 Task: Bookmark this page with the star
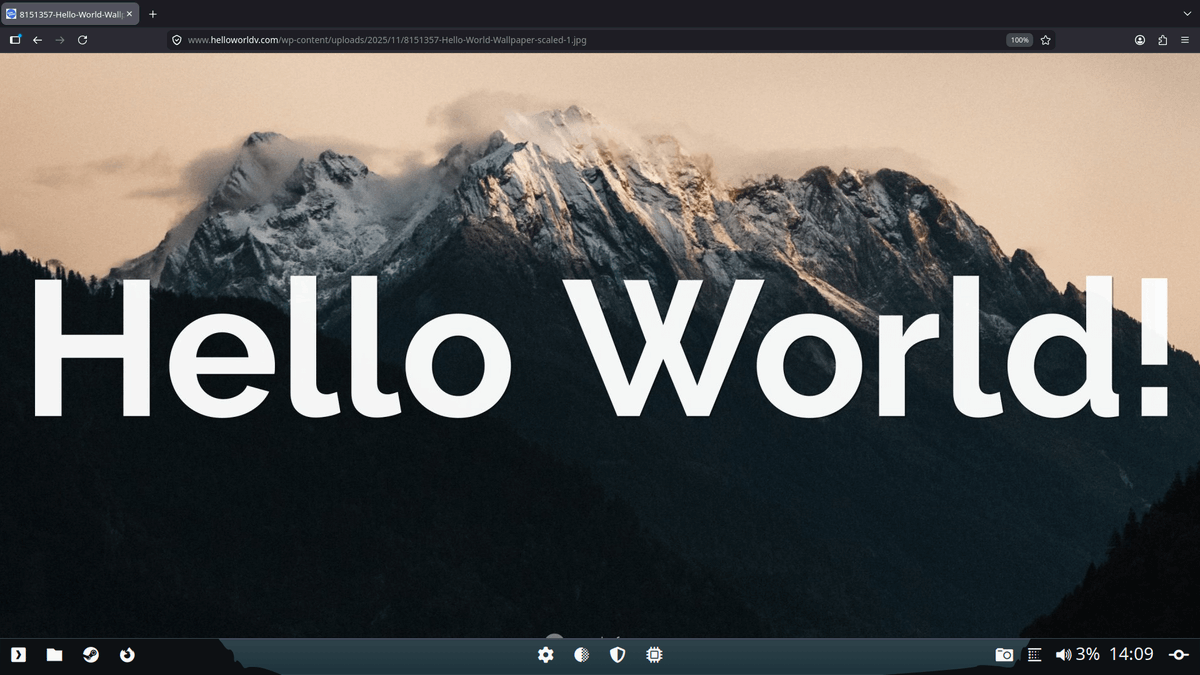pyautogui.click(x=1045, y=40)
